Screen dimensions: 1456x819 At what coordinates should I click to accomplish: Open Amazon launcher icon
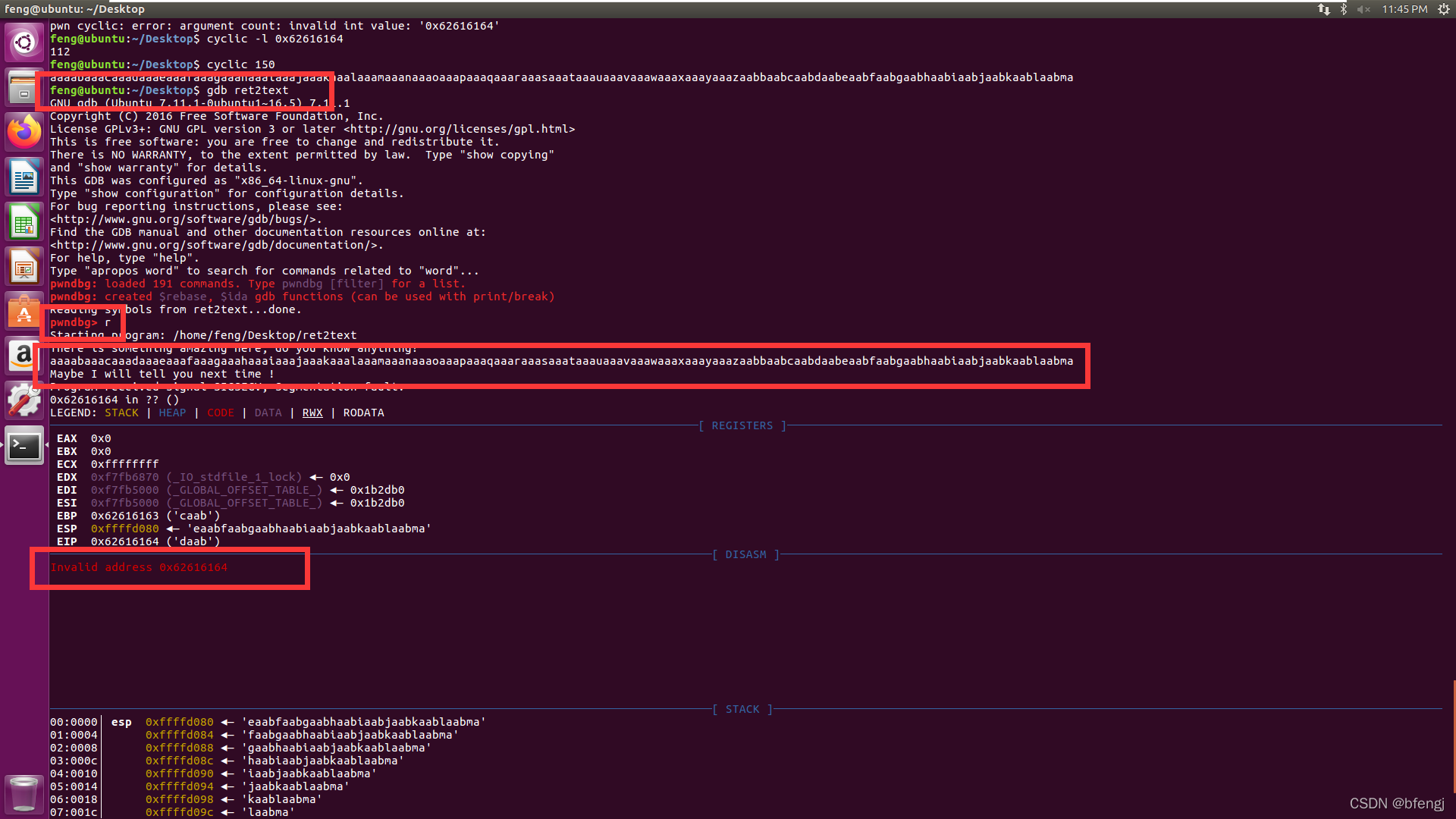(24, 356)
